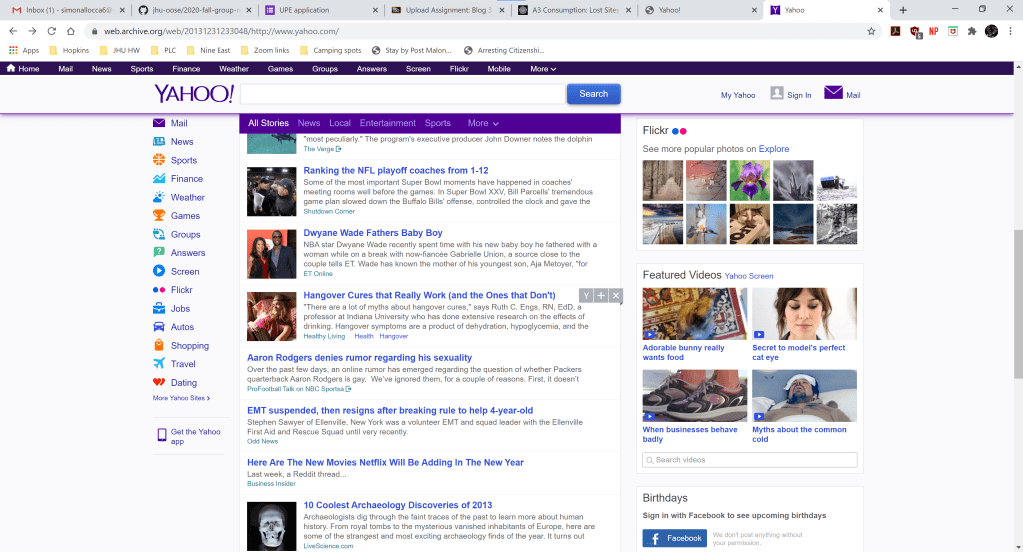Click the plus button on Hangover story
1023x552 pixels.
601,295
